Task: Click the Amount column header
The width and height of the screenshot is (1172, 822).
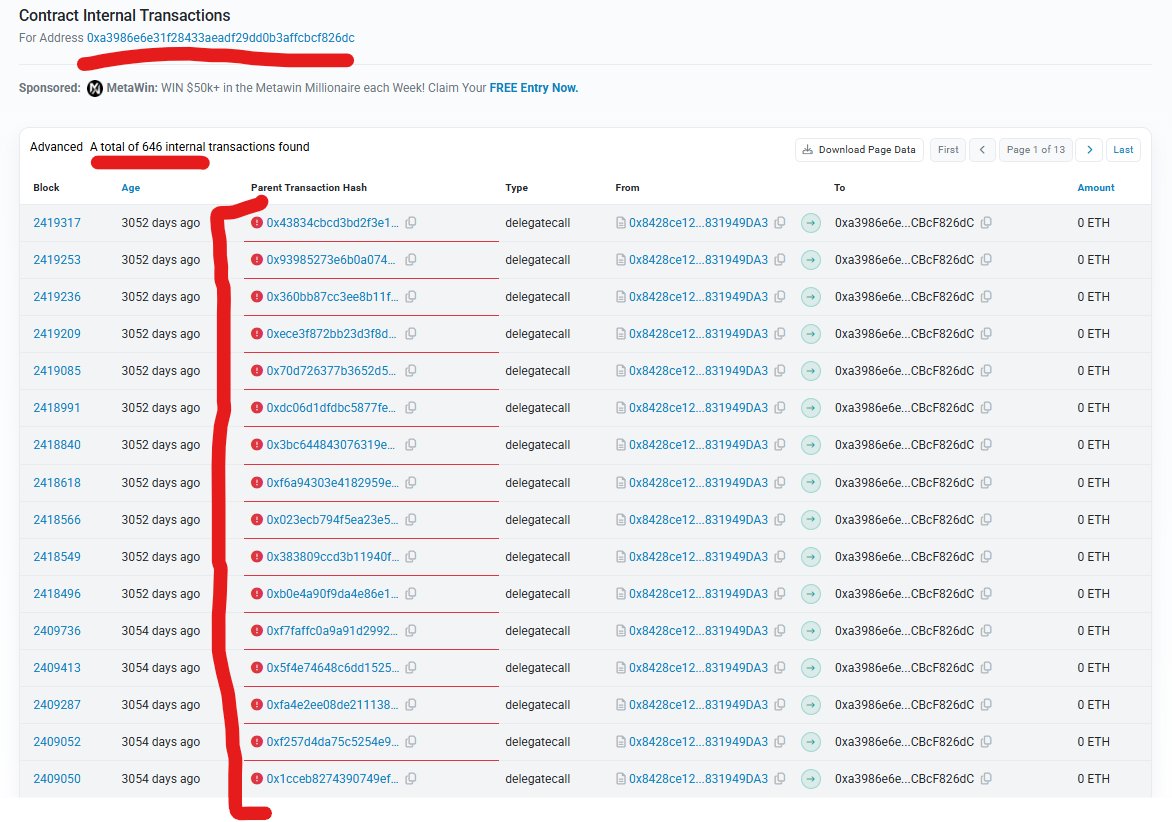Action: click(1096, 188)
